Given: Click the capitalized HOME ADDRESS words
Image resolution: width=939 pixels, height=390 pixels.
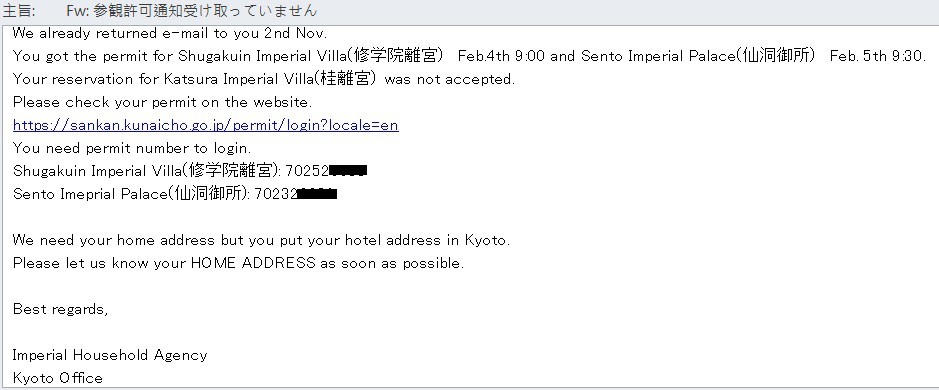Looking at the screenshot, I should tap(253, 263).
